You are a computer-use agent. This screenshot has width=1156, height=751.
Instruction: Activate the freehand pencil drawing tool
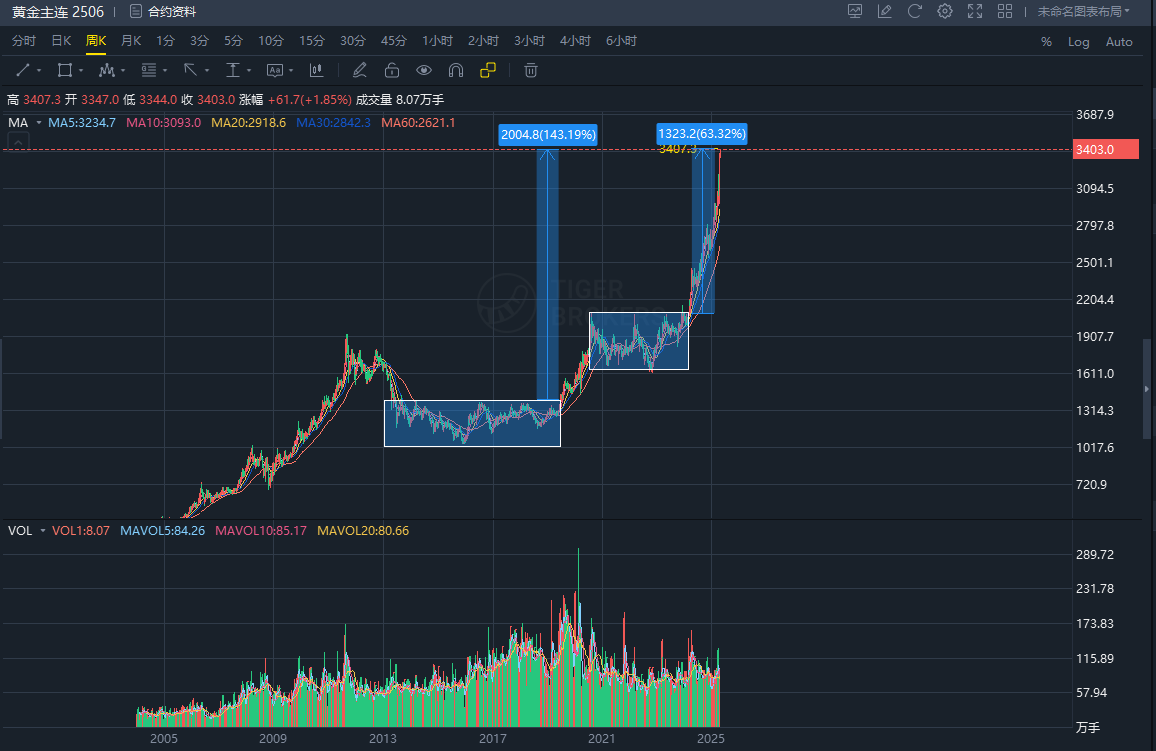(360, 70)
